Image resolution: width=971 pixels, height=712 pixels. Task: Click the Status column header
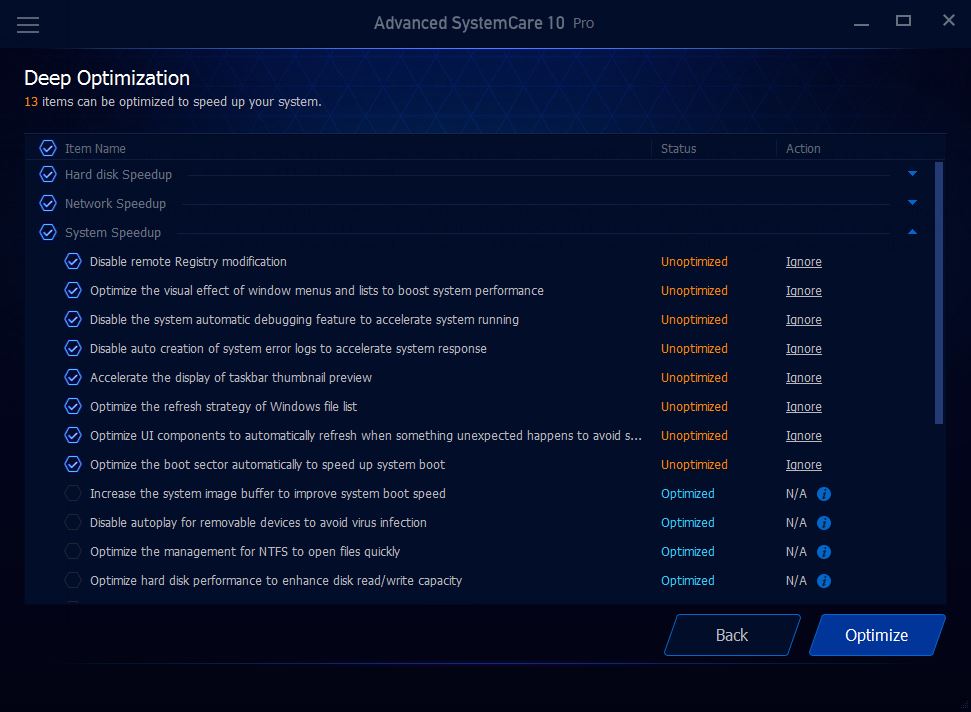[679, 149]
